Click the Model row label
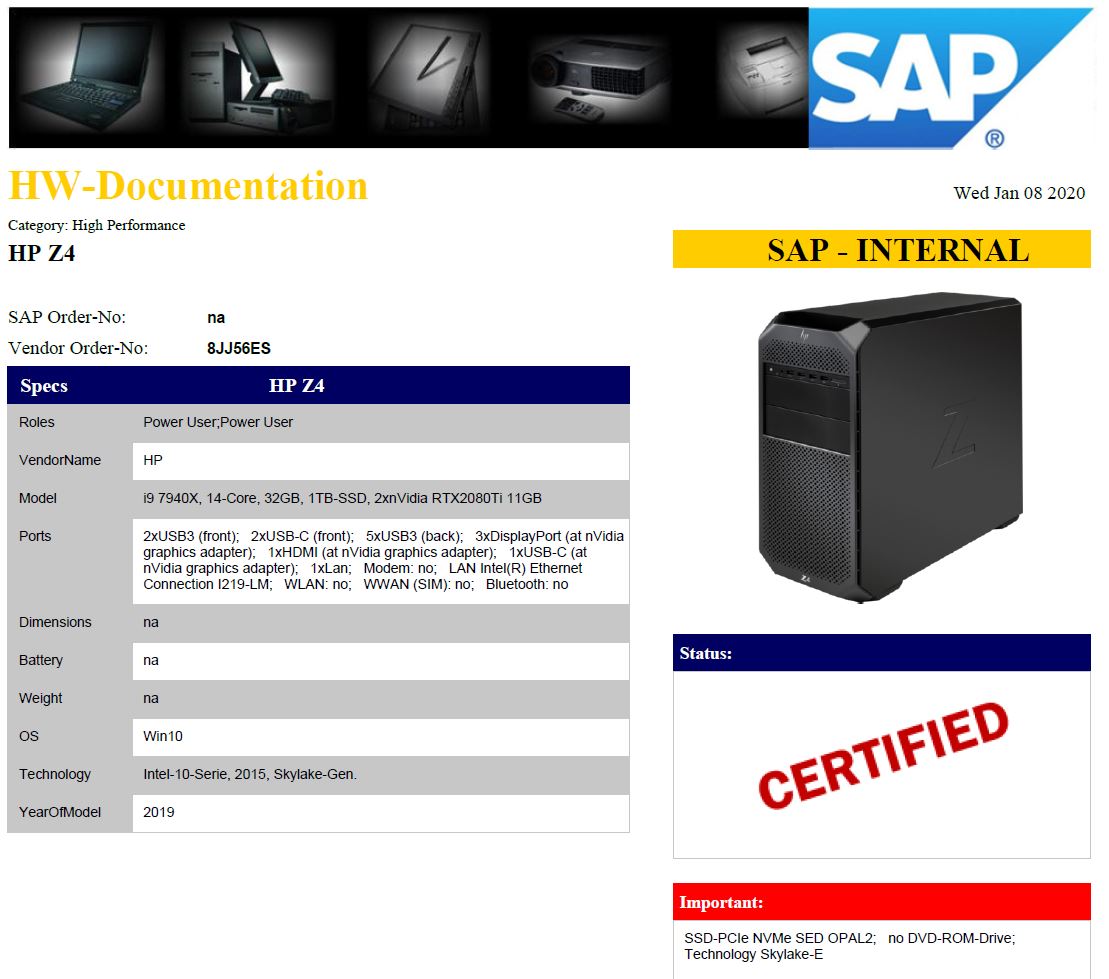The height and width of the screenshot is (979, 1109). click(37, 498)
